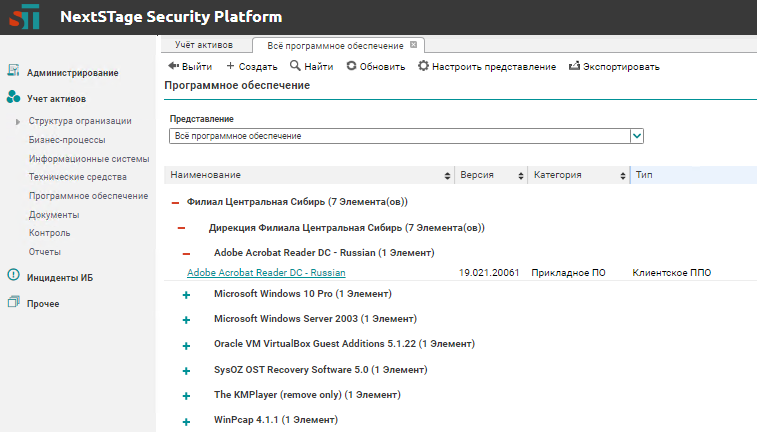Open the Представление dropdown arrow

[x=637, y=136]
